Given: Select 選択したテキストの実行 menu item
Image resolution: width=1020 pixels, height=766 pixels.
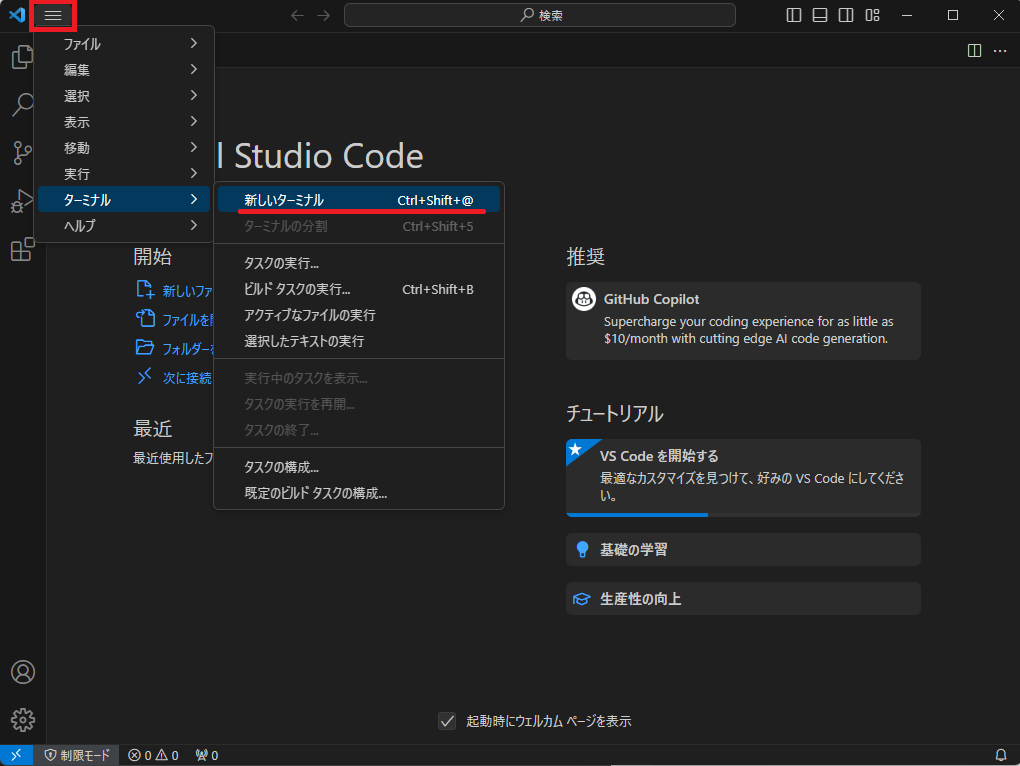Looking at the screenshot, I should (x=359, y=341).
